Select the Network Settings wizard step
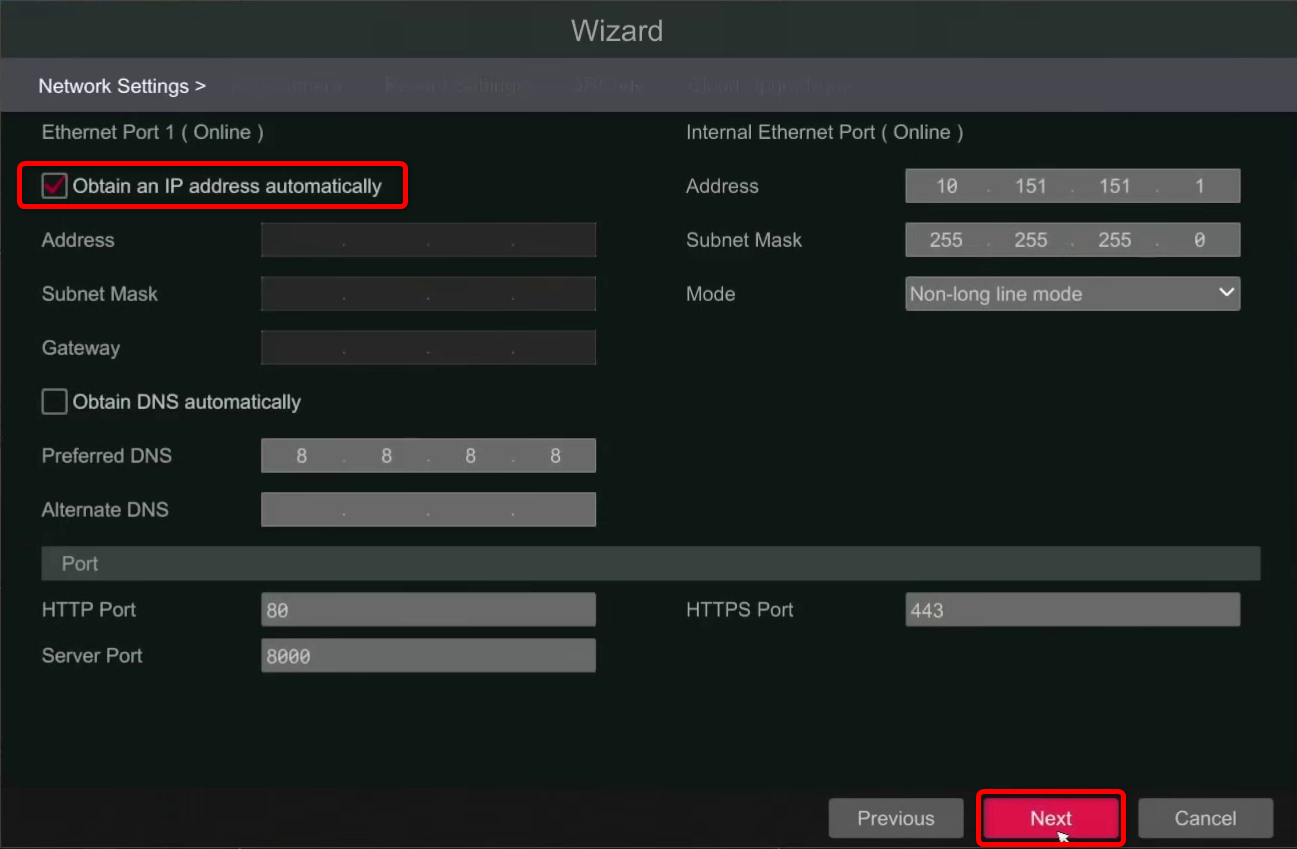 click(121, 86)
